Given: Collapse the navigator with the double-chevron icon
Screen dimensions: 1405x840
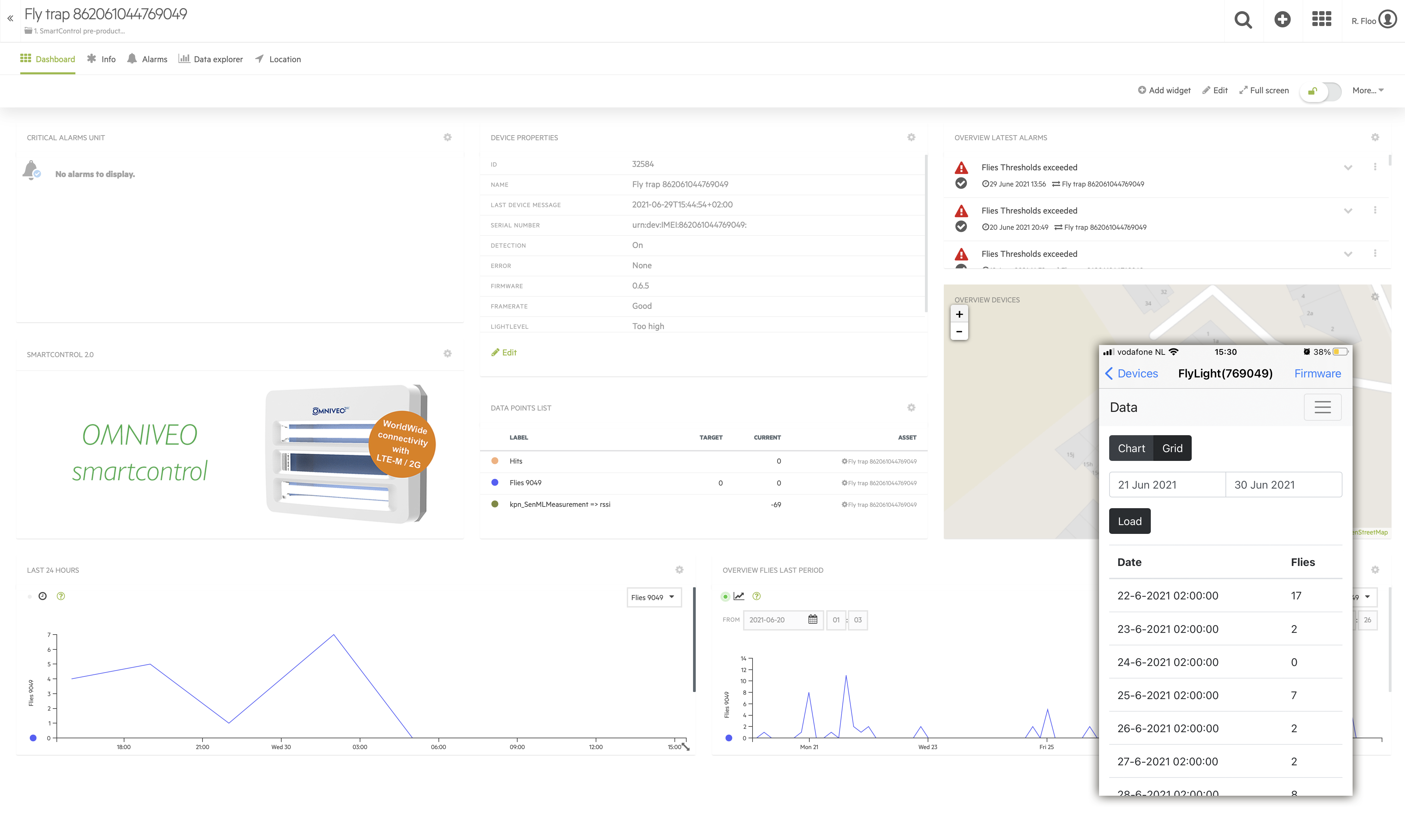Looking at the screenshot, I should click(10, 19).
